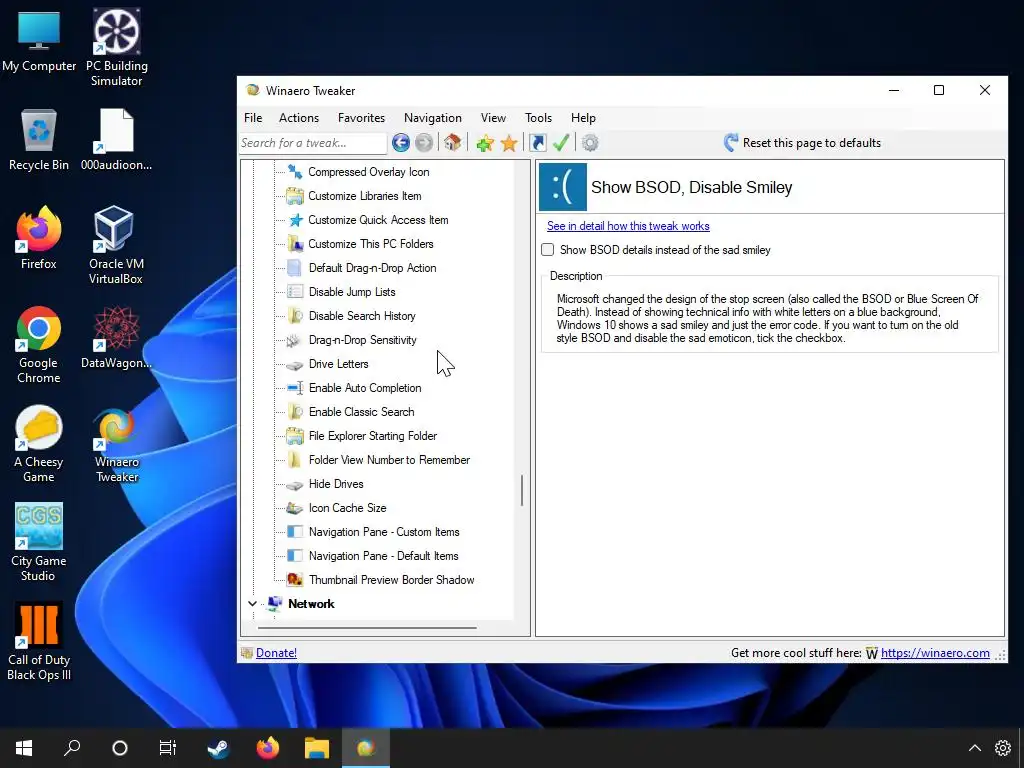Select the Recycle Bin desktop icon
The width and height of the screenshot is (1024, 768).
click(x=39, y=140)
